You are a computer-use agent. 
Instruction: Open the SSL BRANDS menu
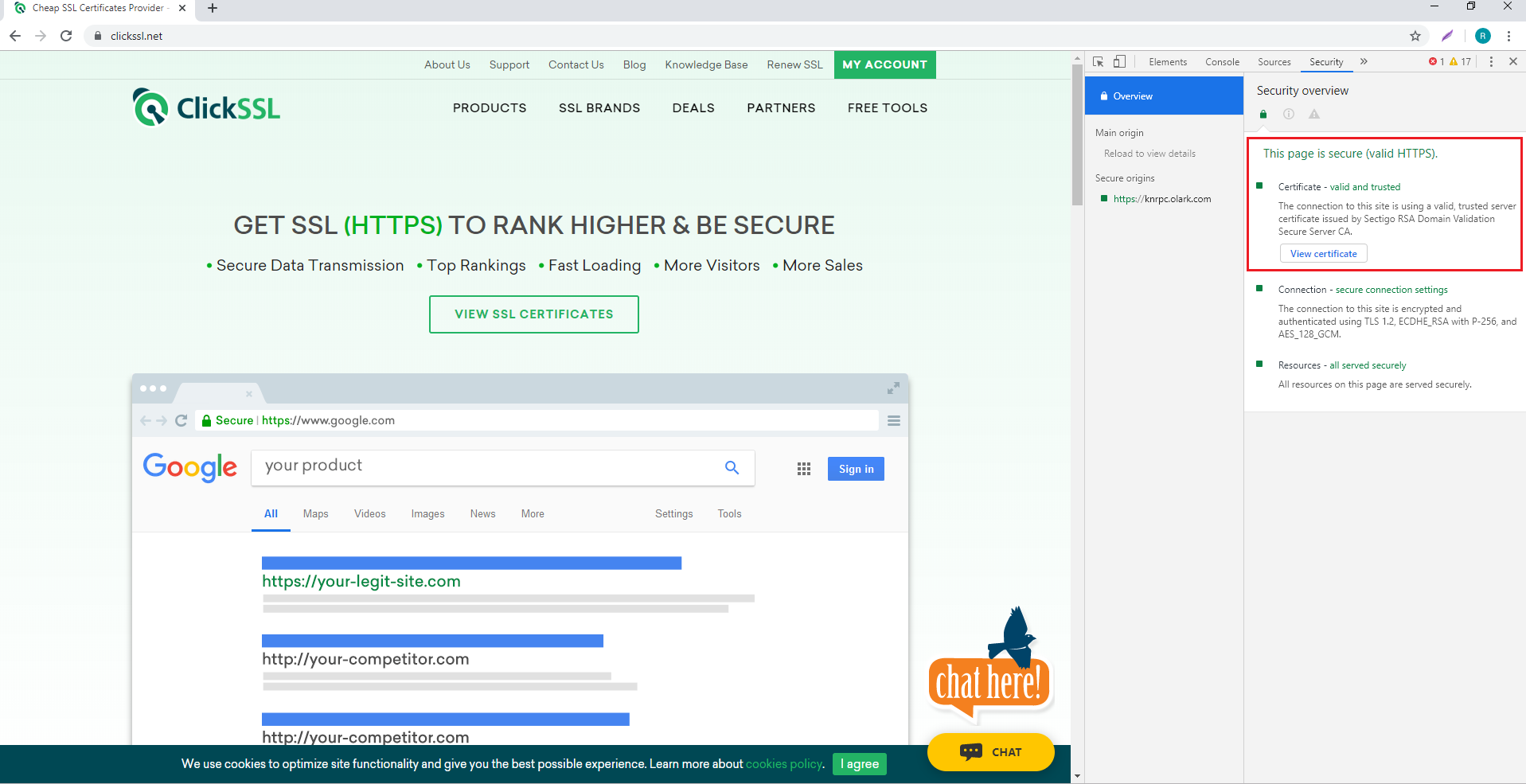tap(599, 107)
